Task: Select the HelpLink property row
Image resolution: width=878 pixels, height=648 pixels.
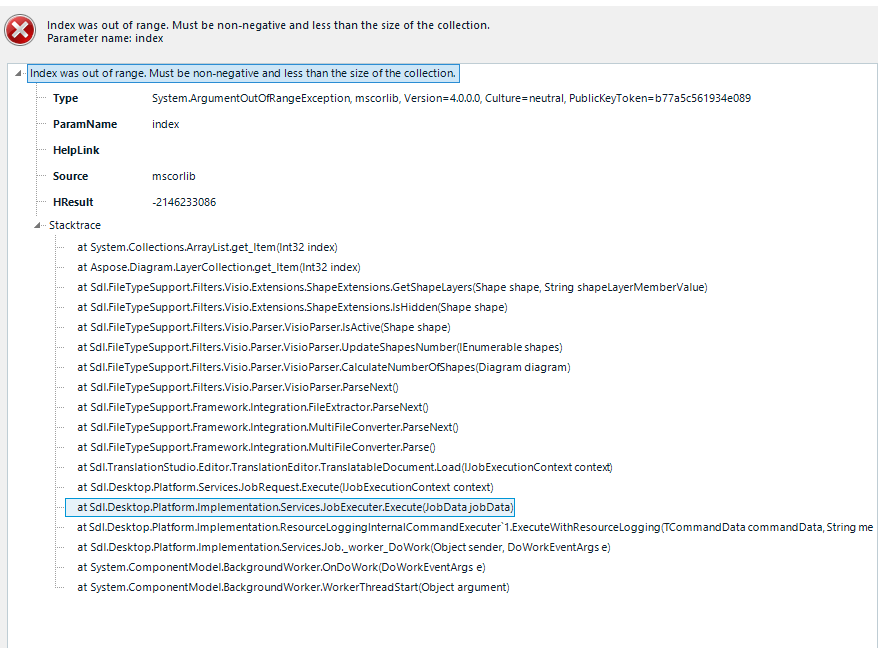Action: coord(75,150)
